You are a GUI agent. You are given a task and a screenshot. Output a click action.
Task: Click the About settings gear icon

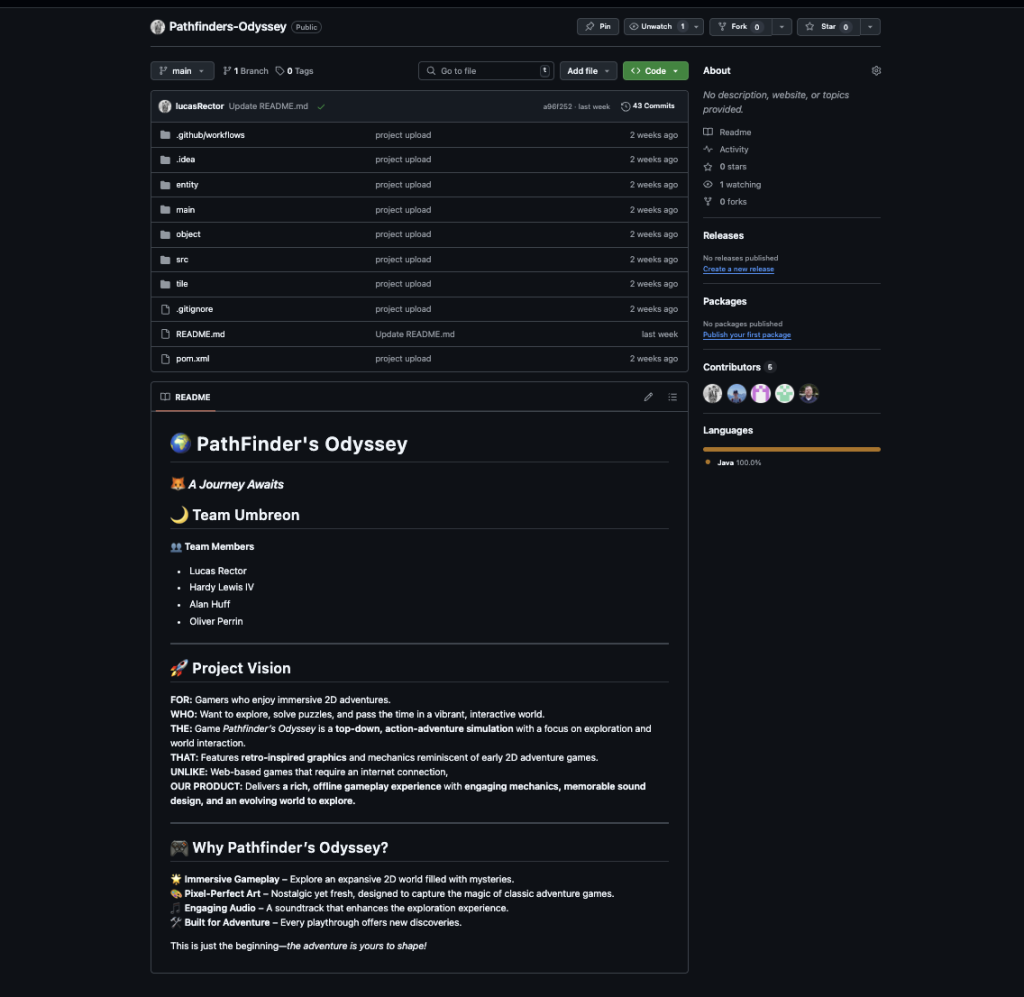tap(876, 71)
